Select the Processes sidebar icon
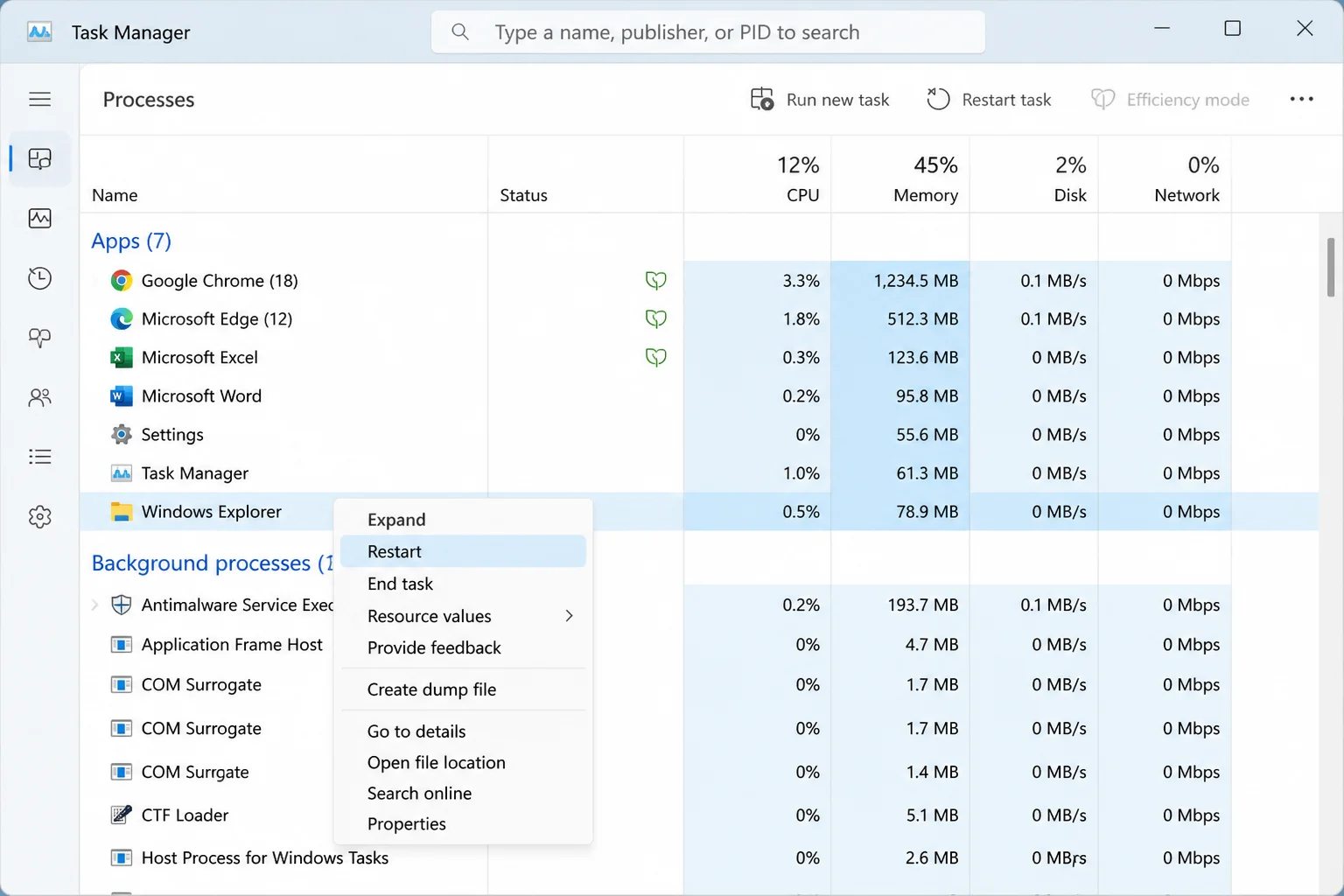This screenshot has width=1344, height=896. point(40,158)
